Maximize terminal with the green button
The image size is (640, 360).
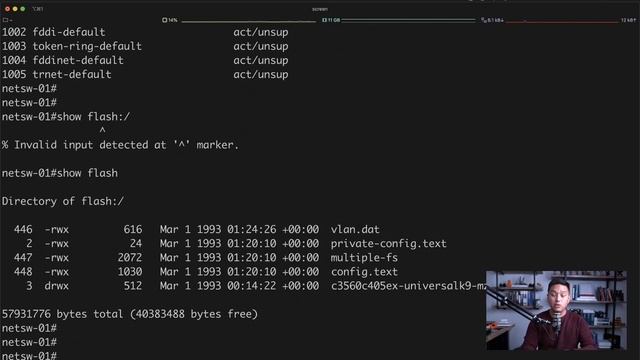tap(23, 9)
